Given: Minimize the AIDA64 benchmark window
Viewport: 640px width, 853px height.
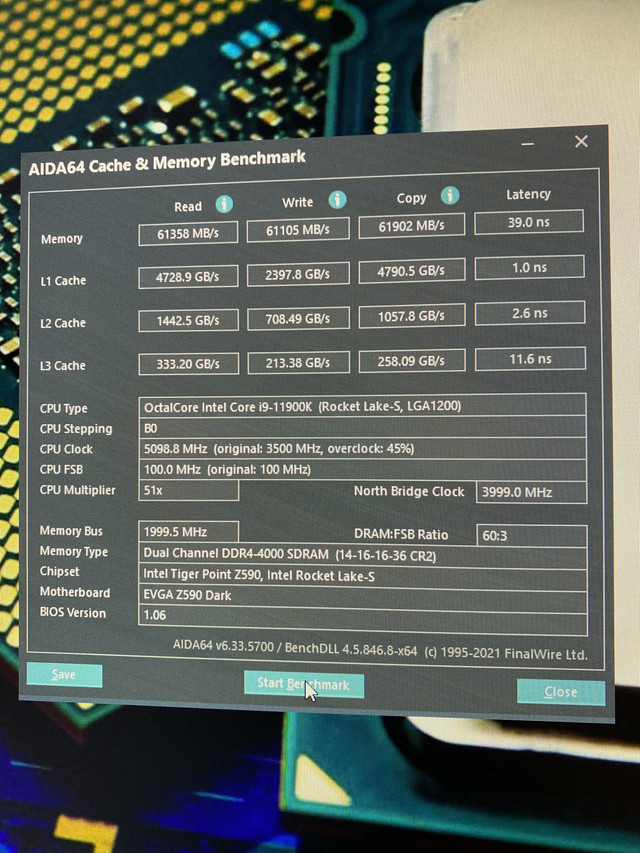Looking at the screenshot, I should [x=527, y=144].
